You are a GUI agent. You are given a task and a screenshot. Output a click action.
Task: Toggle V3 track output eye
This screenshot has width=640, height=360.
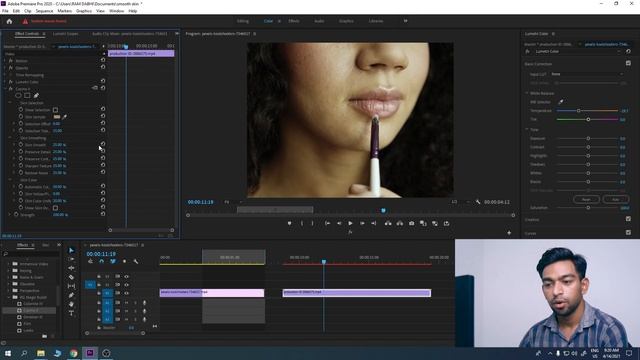pyautogui.click(x=127, y=276)
